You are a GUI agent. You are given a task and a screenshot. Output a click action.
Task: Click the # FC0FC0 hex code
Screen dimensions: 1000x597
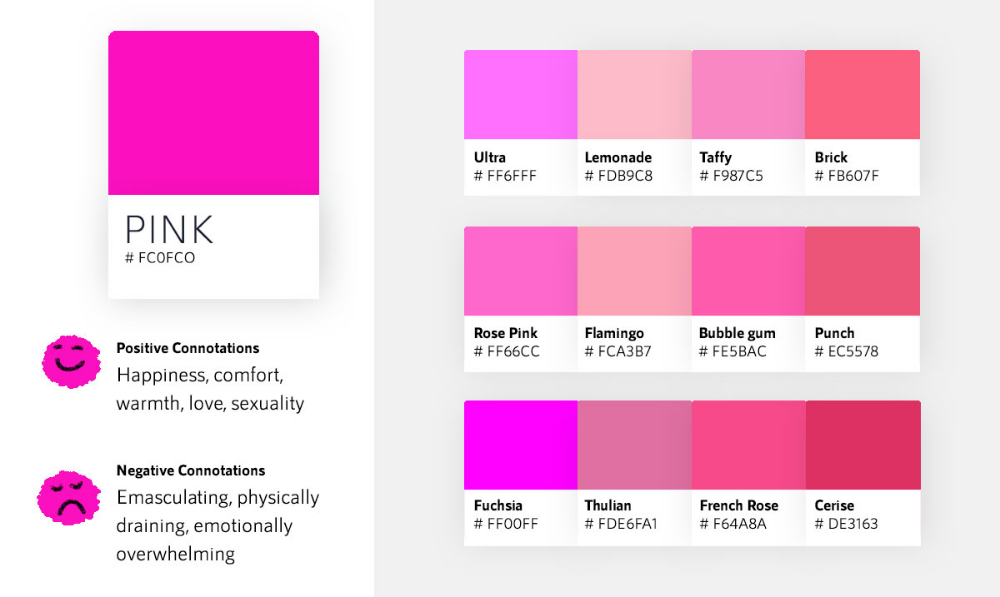pos(160,258)
